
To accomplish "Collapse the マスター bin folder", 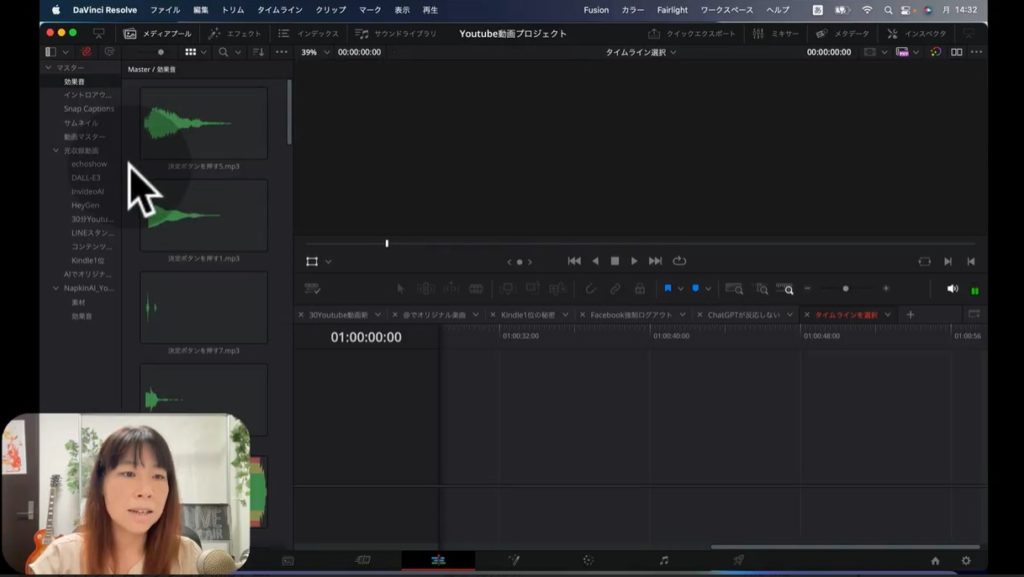I will (x=48, y=68).
